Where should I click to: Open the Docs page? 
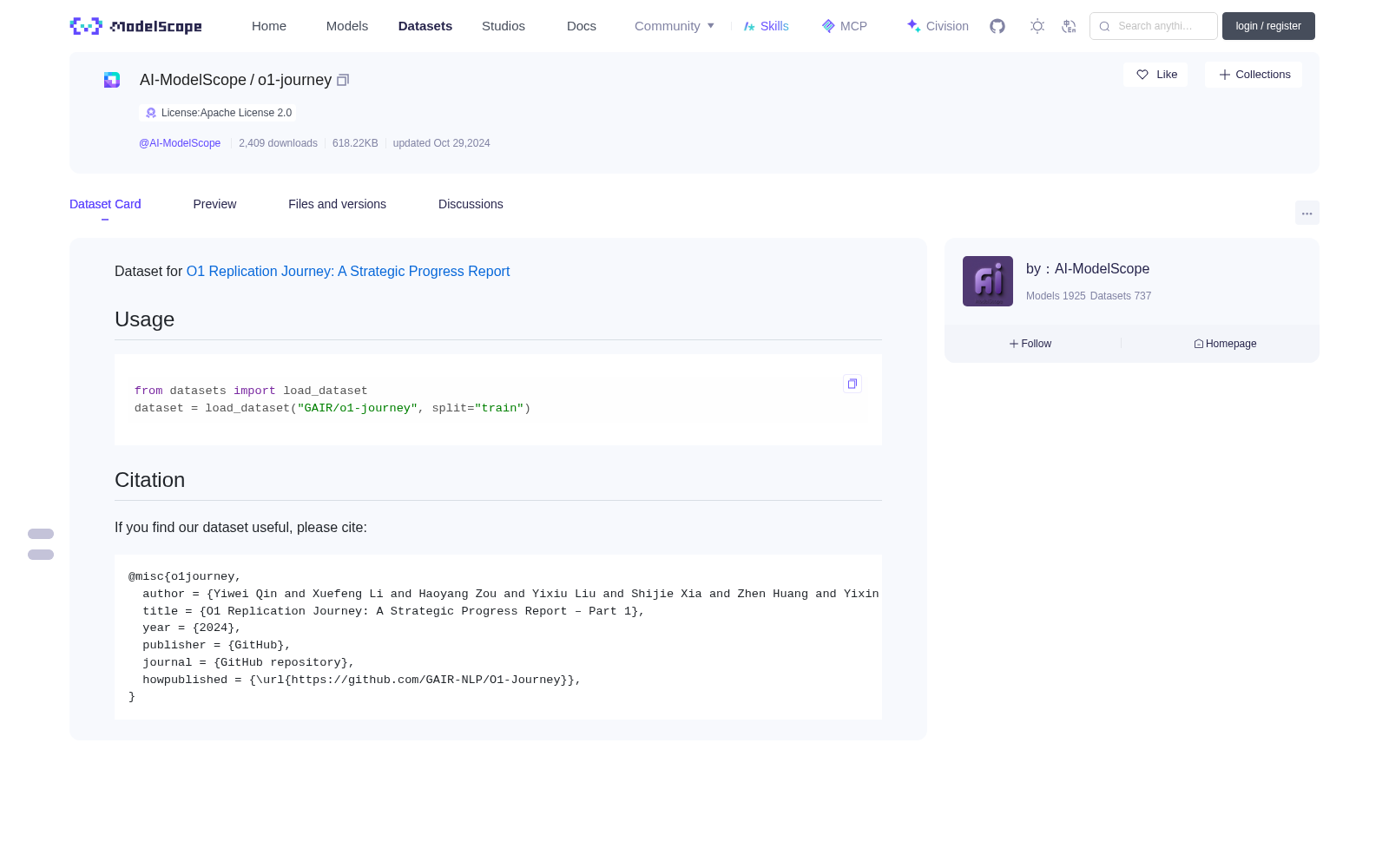[582, 26]
